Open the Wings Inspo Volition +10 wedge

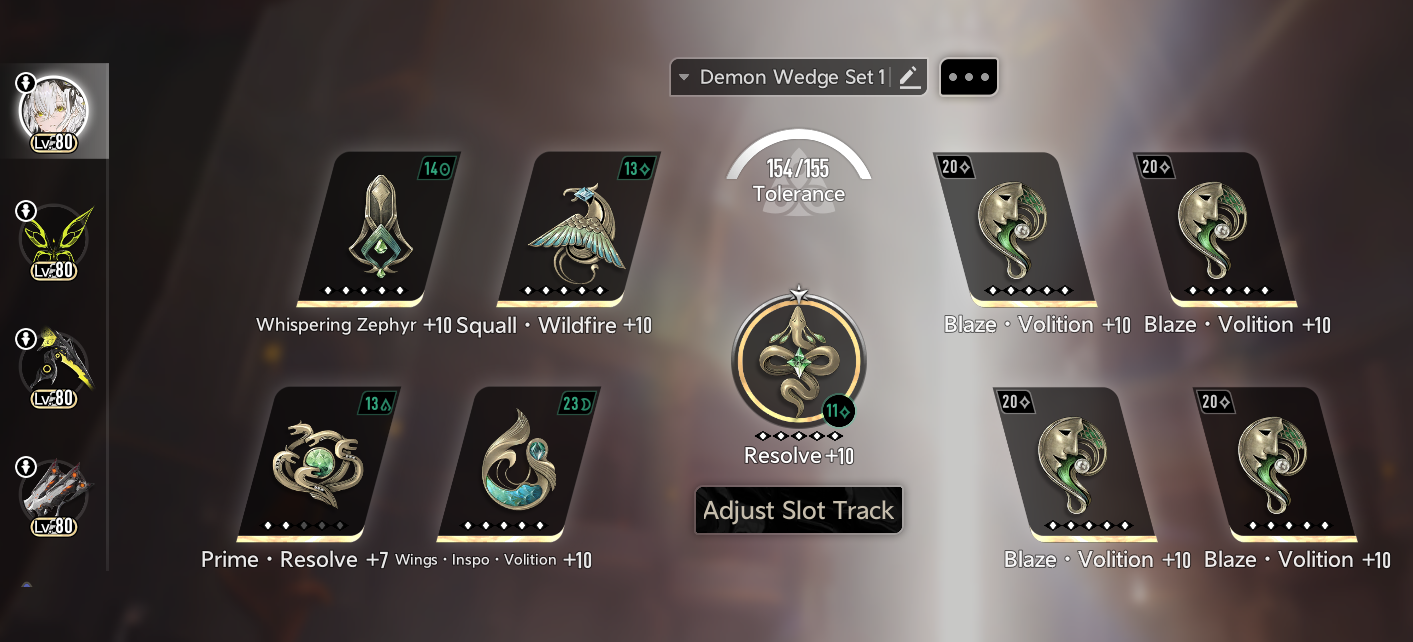[x=519, y=464]
